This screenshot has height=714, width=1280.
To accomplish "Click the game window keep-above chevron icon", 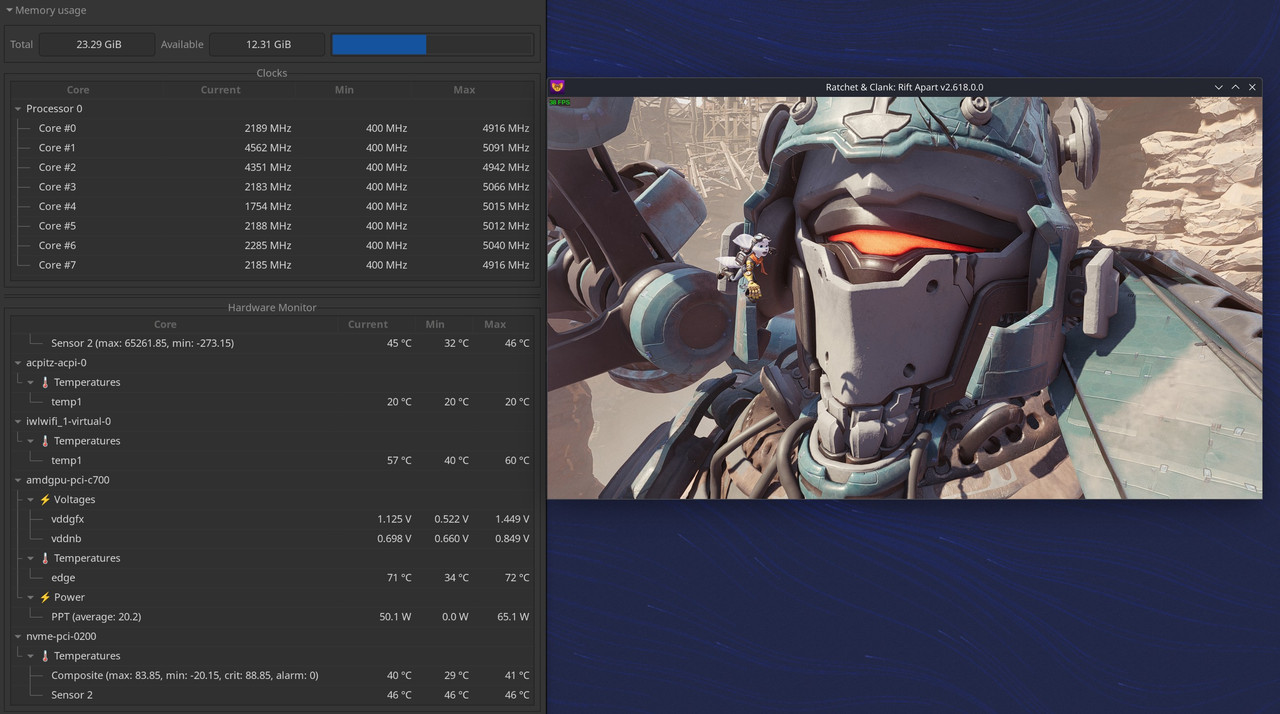I will coord(1235,87).
